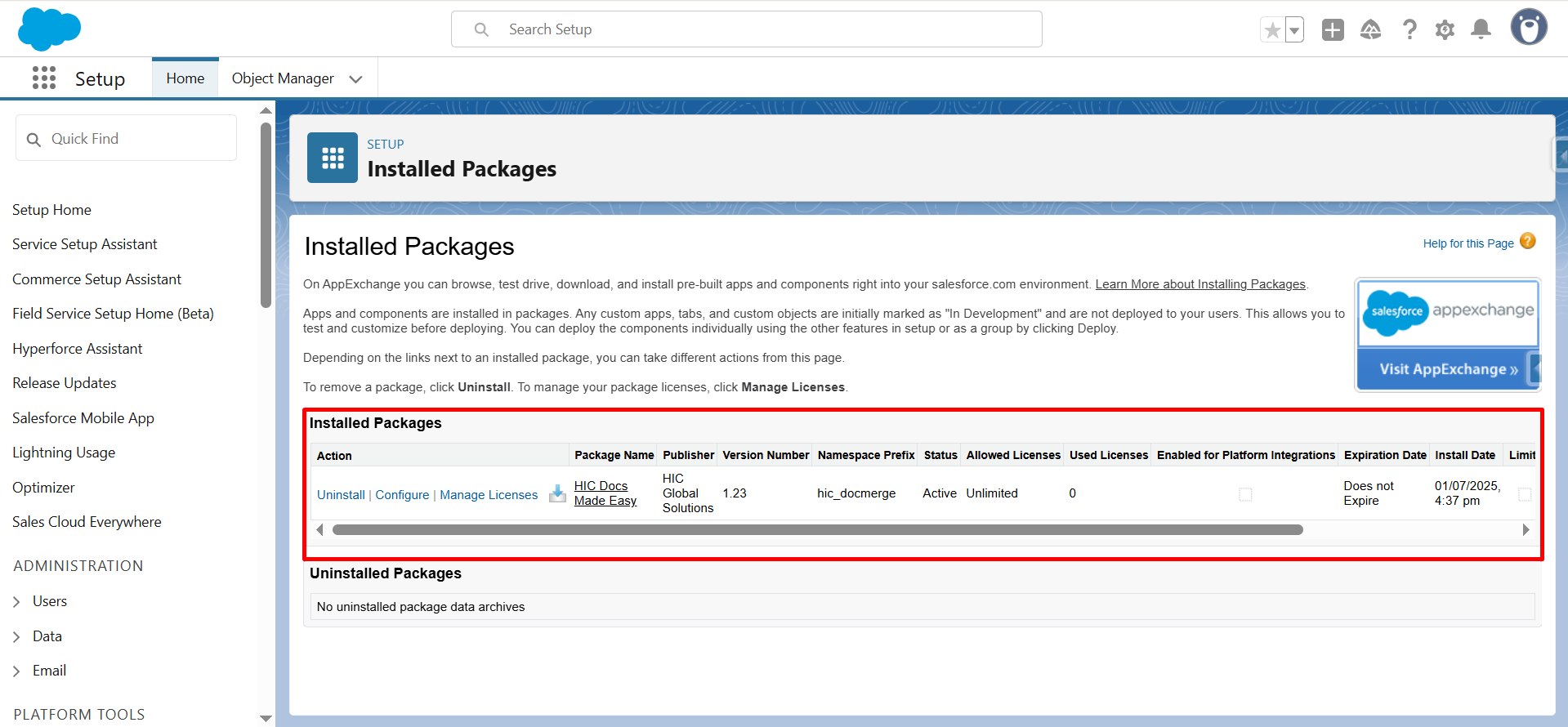Click the download icon beside Manage Licenses

(x=557, y=493)
